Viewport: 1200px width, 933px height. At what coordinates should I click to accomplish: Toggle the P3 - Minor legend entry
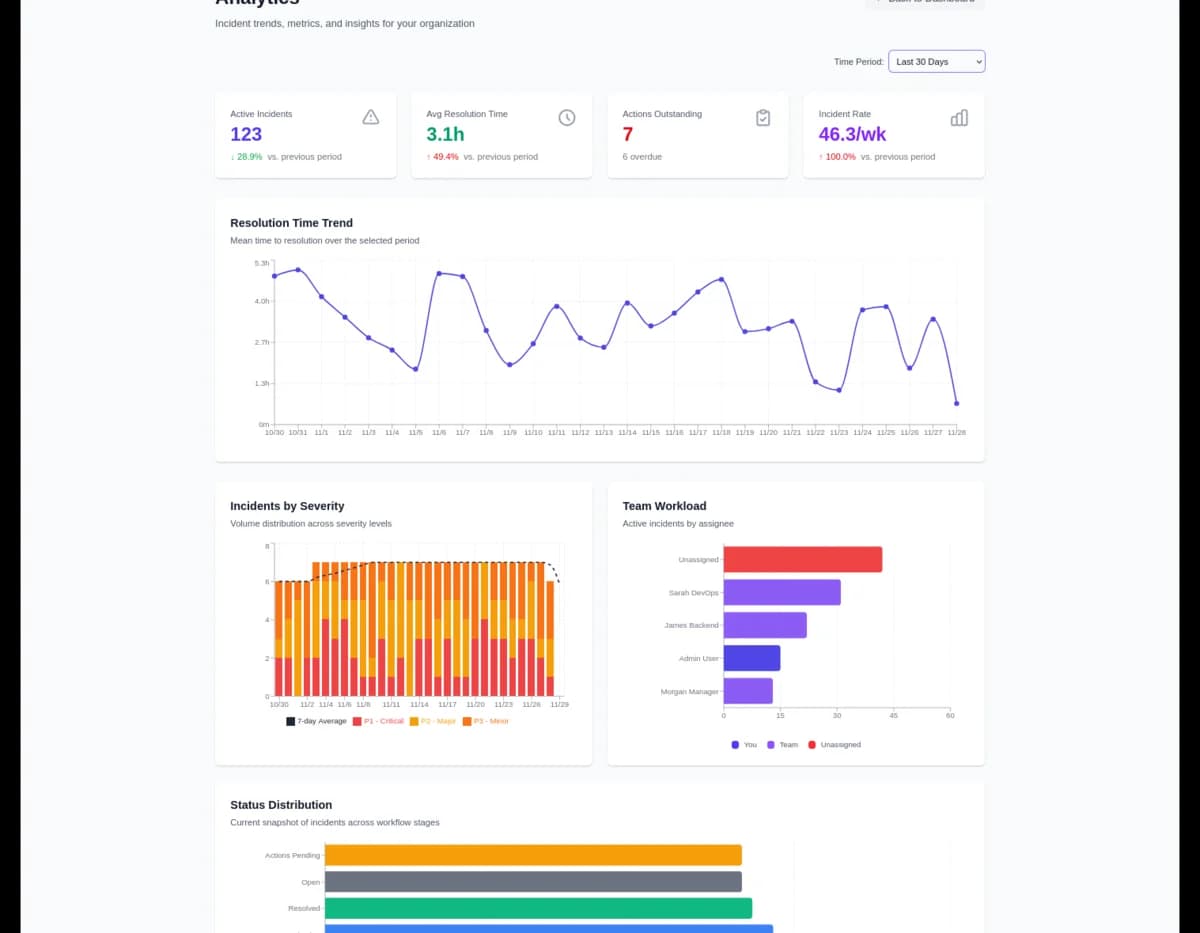pyautogui.click(x=488, y=720)
